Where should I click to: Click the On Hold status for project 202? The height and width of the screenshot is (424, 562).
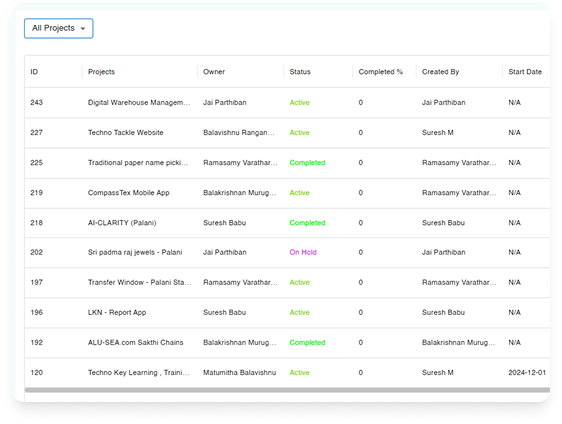pos(303,252)
